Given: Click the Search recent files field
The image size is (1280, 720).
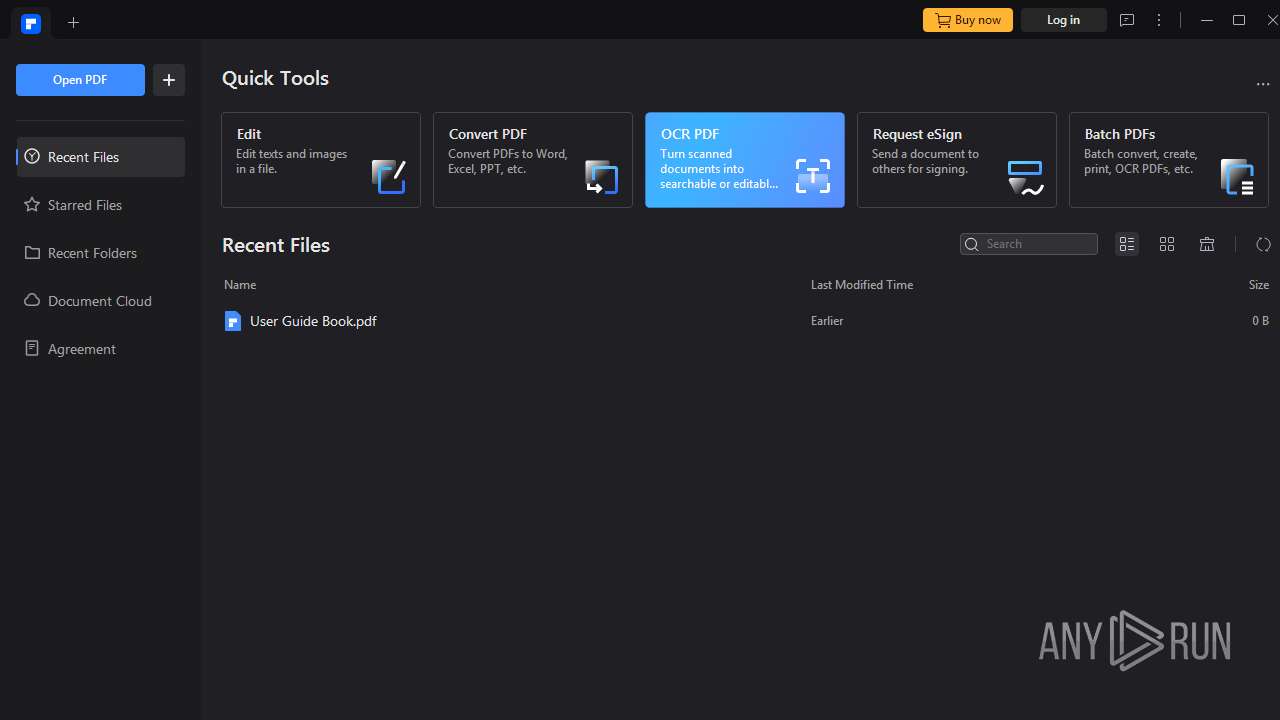Looking at the screenshot, I should [1029, 244].
